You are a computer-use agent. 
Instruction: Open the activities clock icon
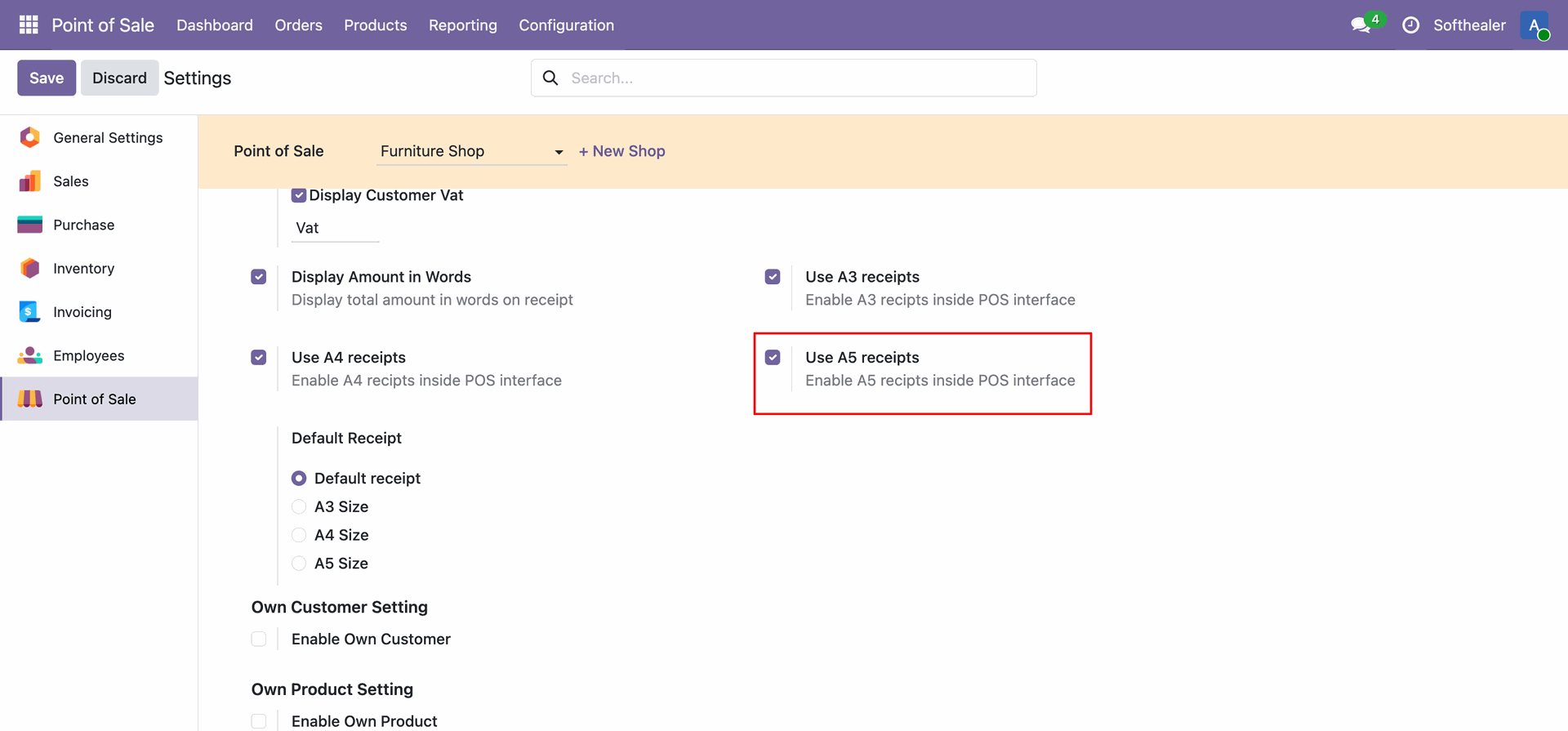point(1410,25)
